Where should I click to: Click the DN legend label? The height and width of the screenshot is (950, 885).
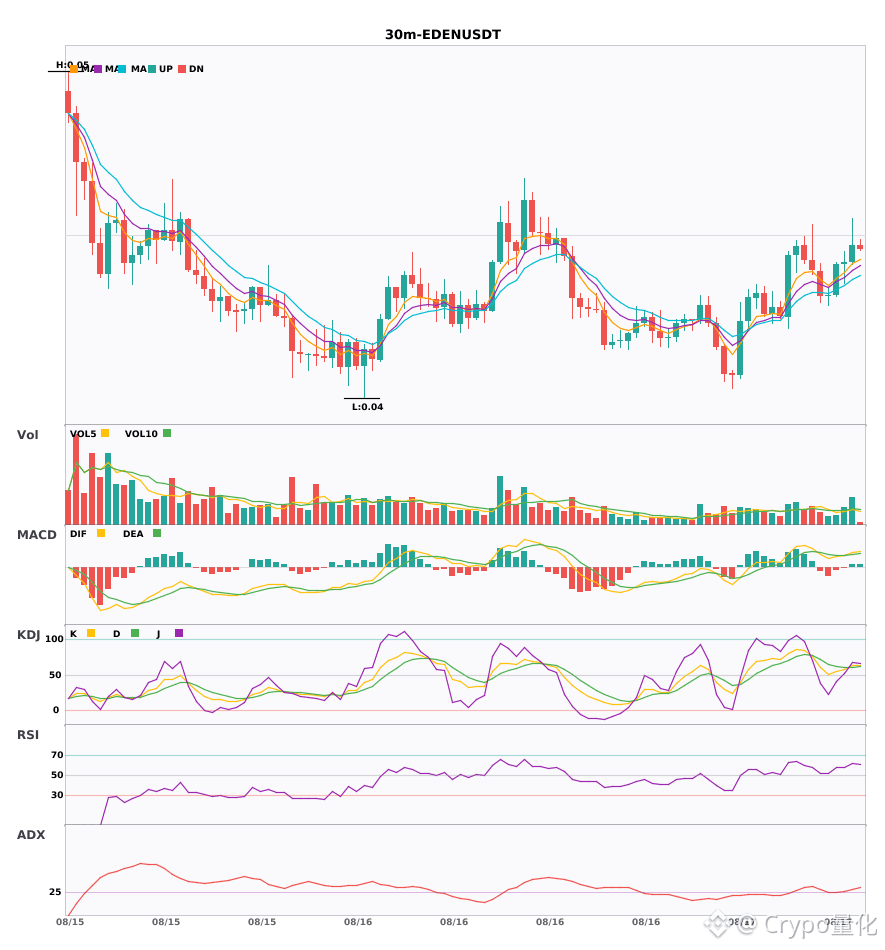point(196,69)
